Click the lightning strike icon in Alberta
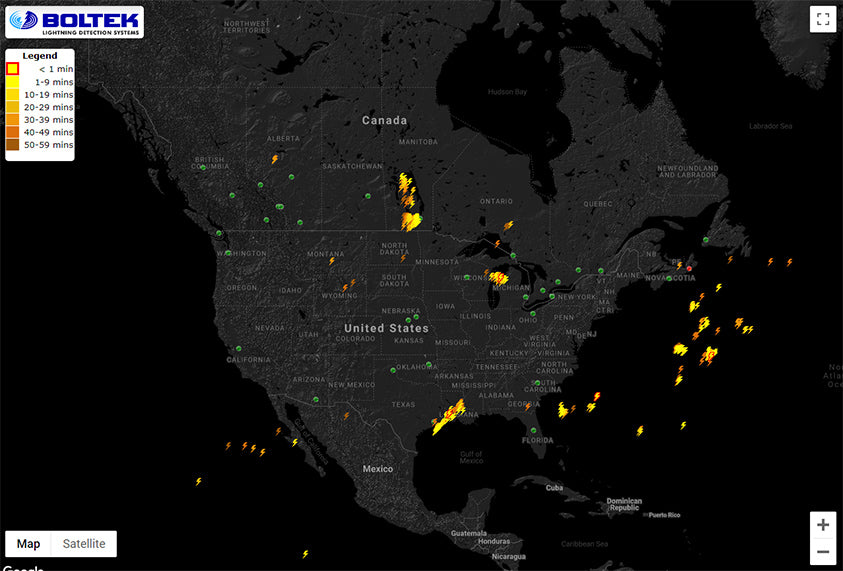 click(x=275, y=158)
